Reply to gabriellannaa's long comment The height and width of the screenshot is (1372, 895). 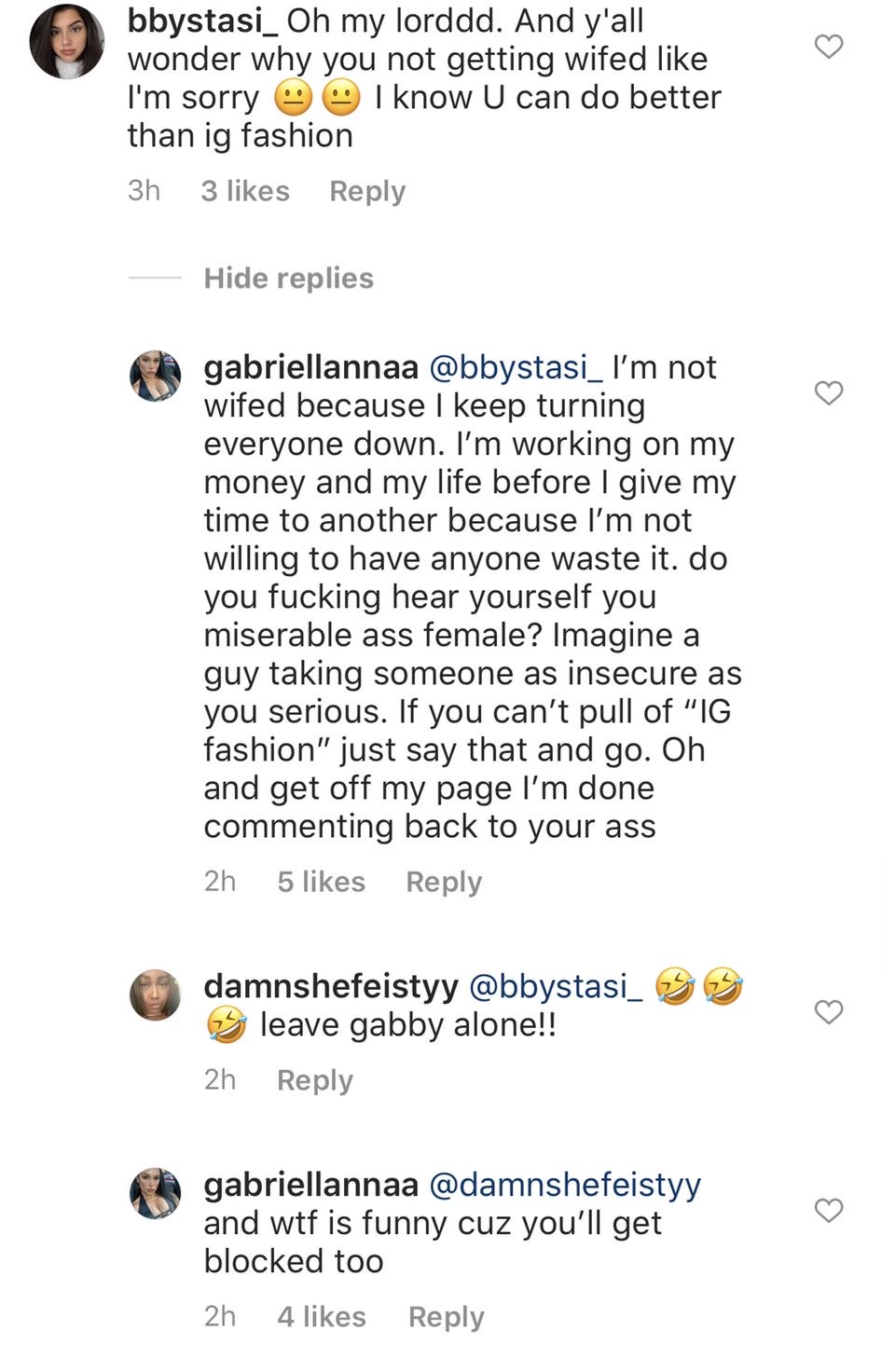click(444, 882)
